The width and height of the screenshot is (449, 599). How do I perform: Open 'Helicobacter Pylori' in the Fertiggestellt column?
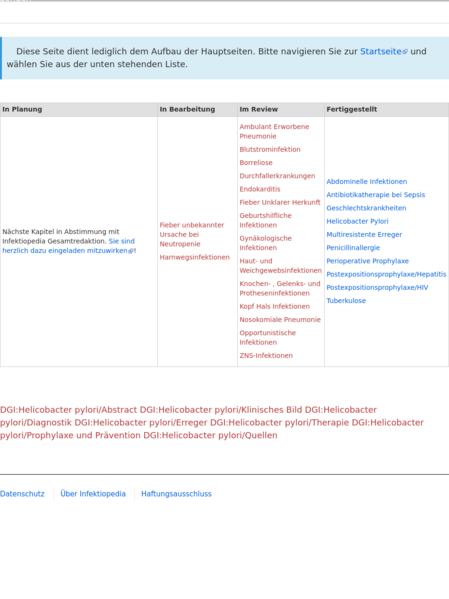coord(357,221)
